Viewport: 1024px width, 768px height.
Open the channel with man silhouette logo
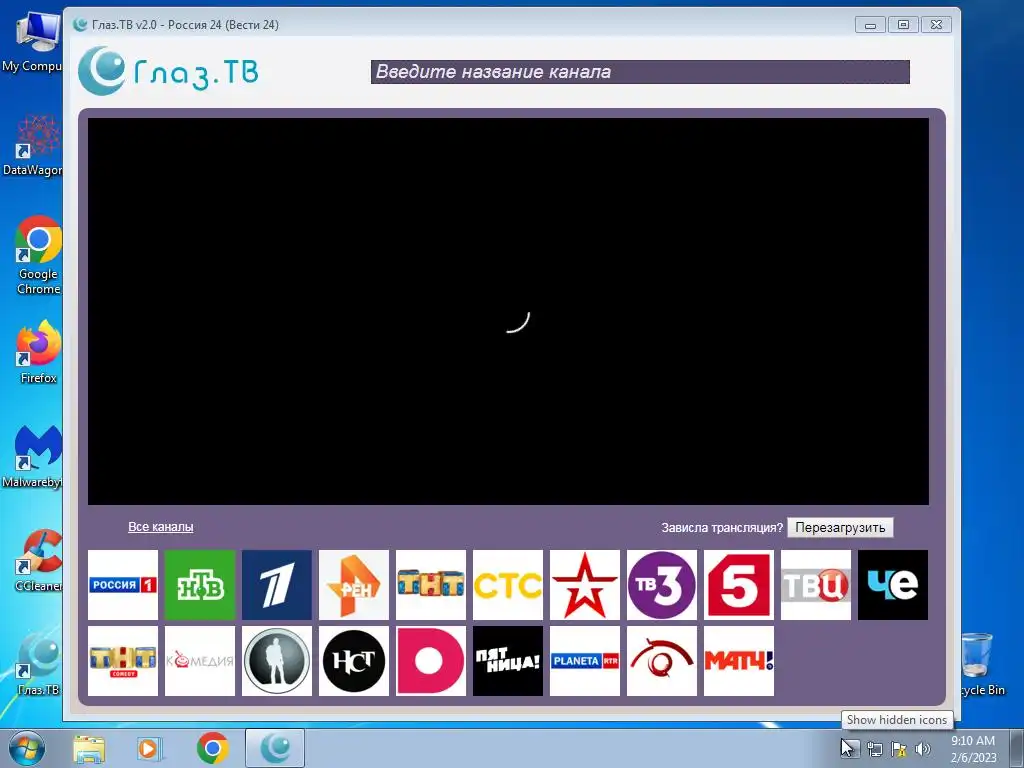[277, 661]
